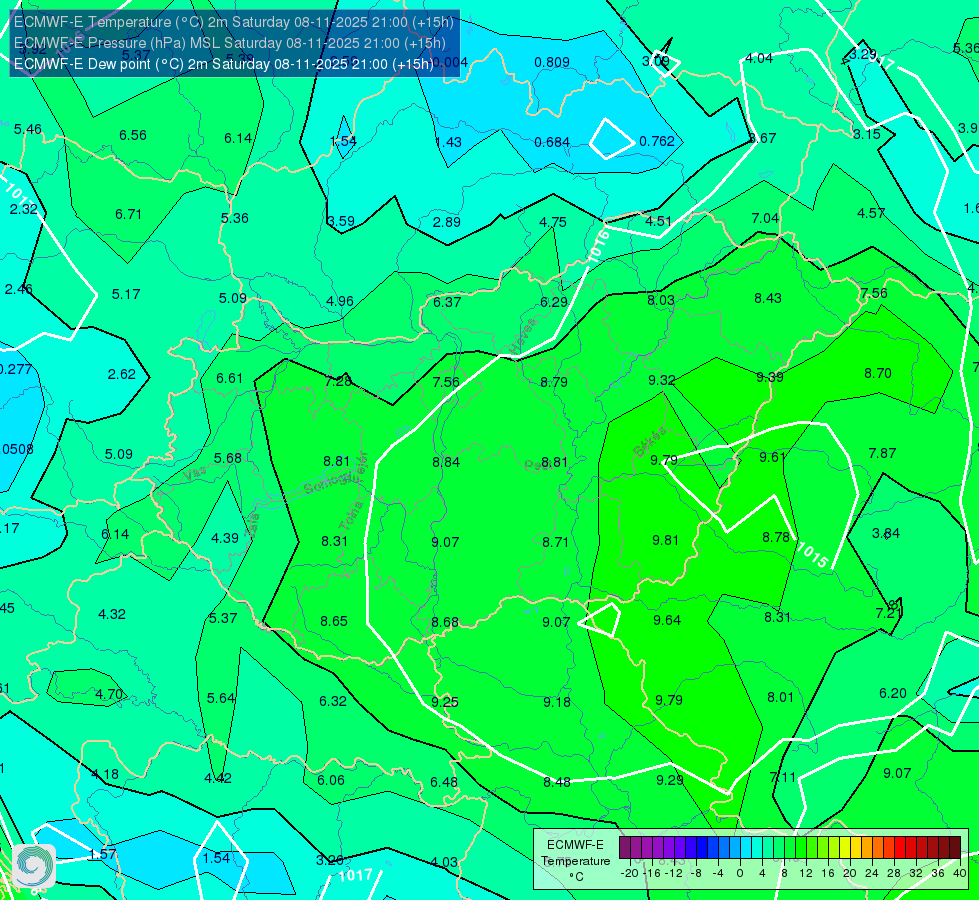Click the purple -20°C legend swatch
The image size is (979, 900).
click(x=625, y=848)
